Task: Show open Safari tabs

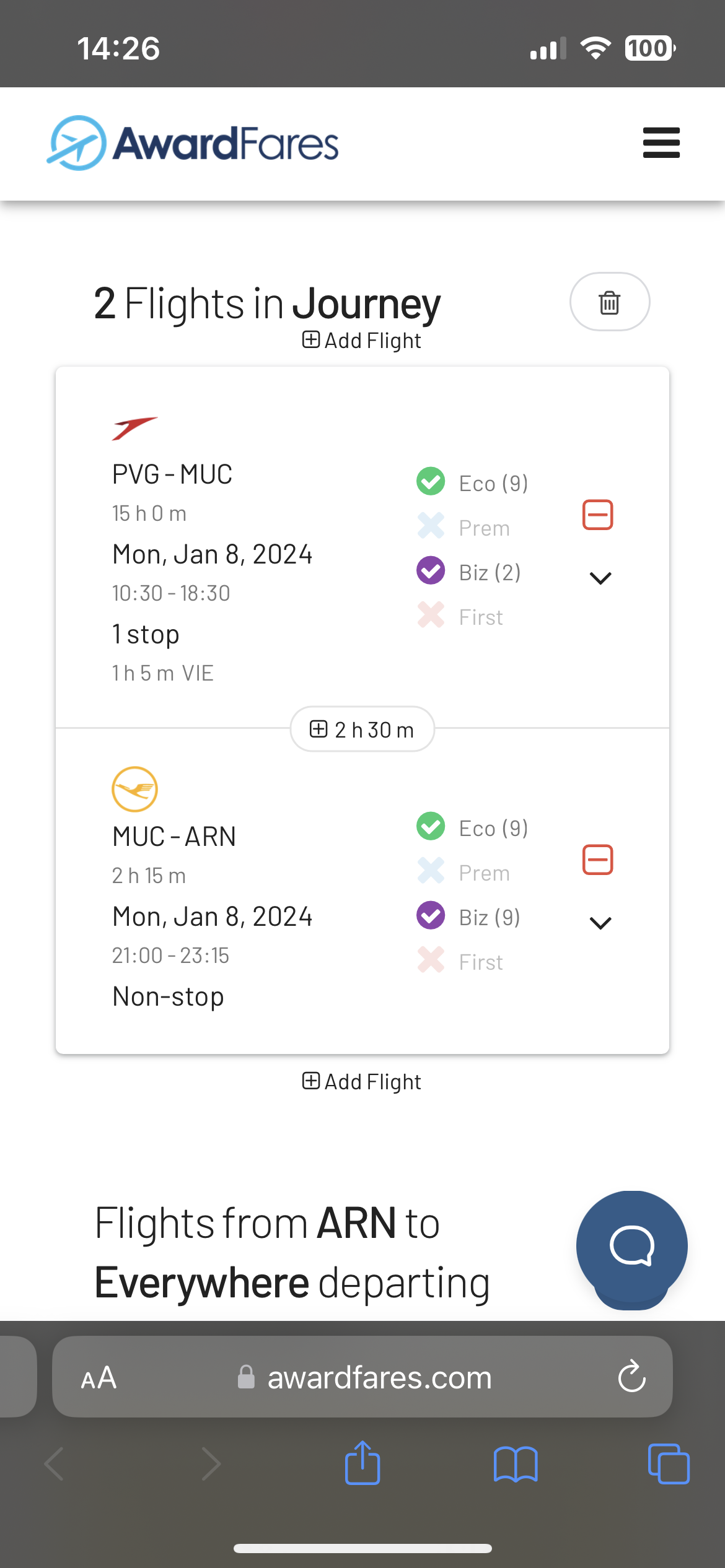Action: pyautogui.click(x=668, y=1464)
